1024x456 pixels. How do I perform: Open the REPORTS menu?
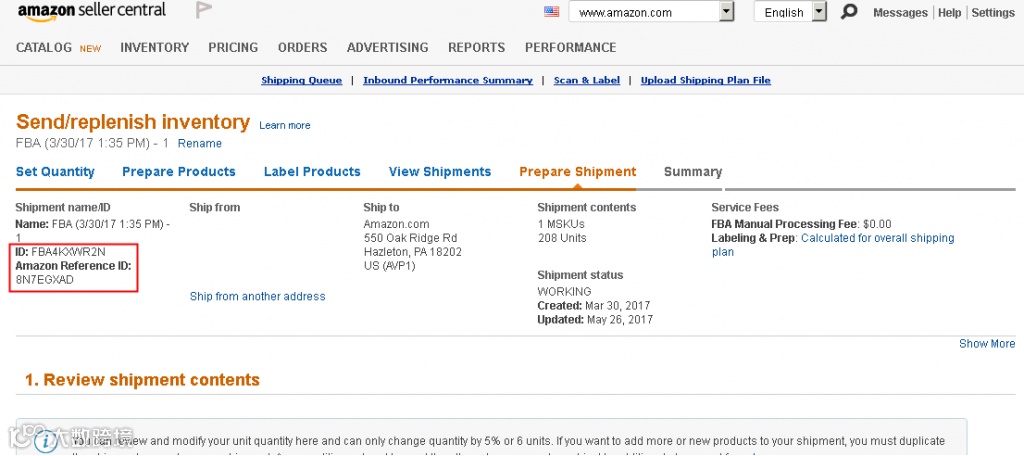coord(476,47)
